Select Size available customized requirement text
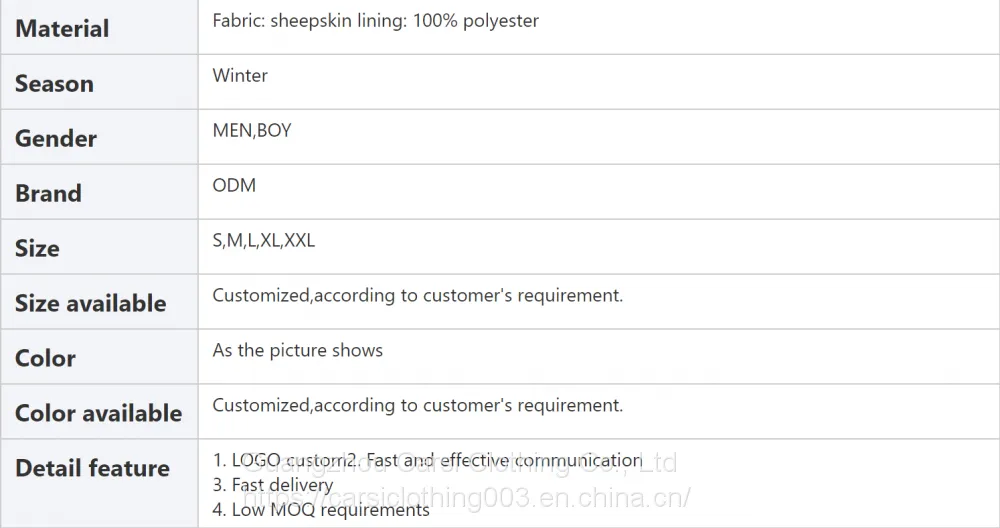Viewport: 1000px width, 528px height. (418, 296)
